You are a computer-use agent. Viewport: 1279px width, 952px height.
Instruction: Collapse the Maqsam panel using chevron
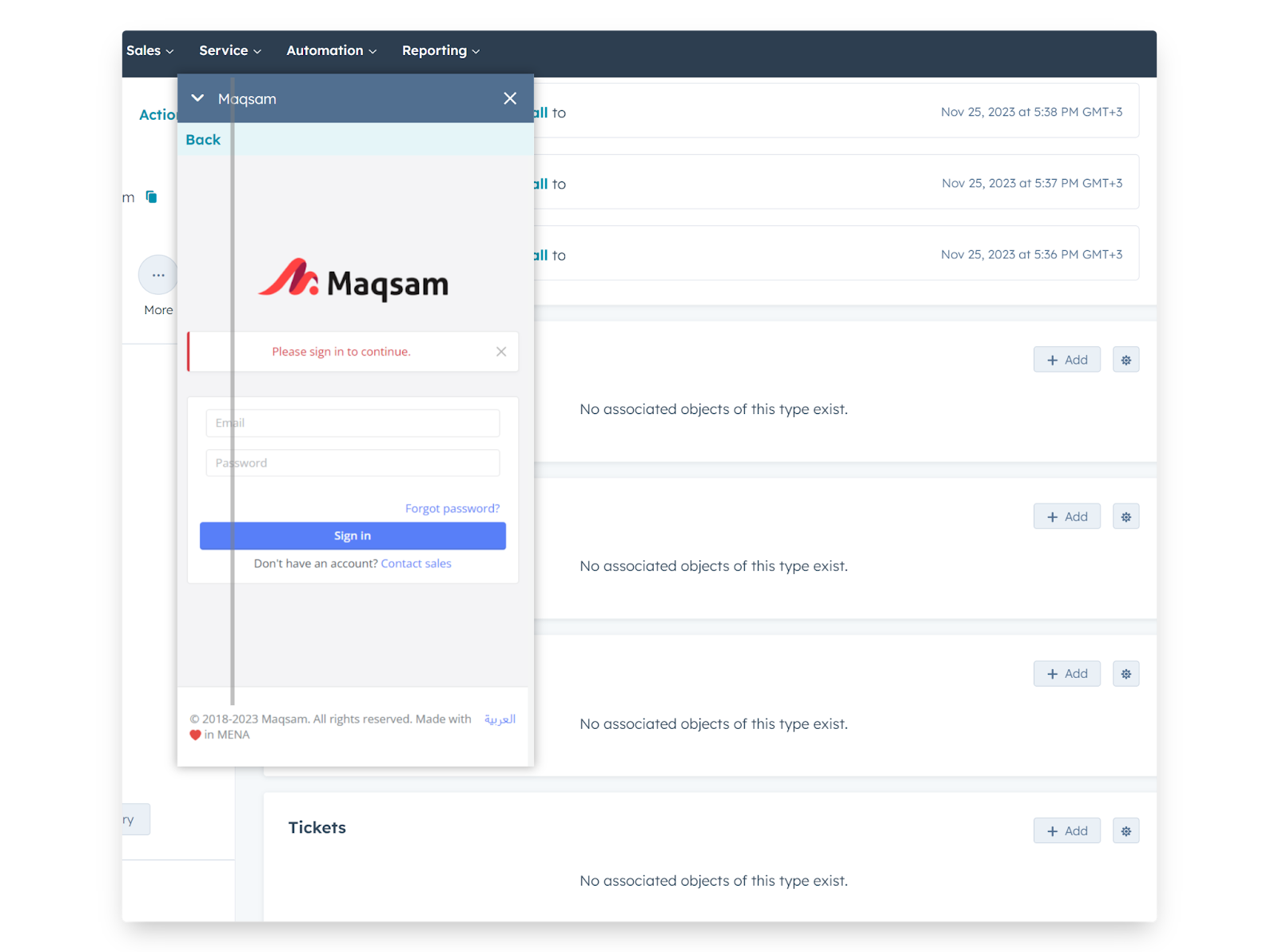click(197, 98)
